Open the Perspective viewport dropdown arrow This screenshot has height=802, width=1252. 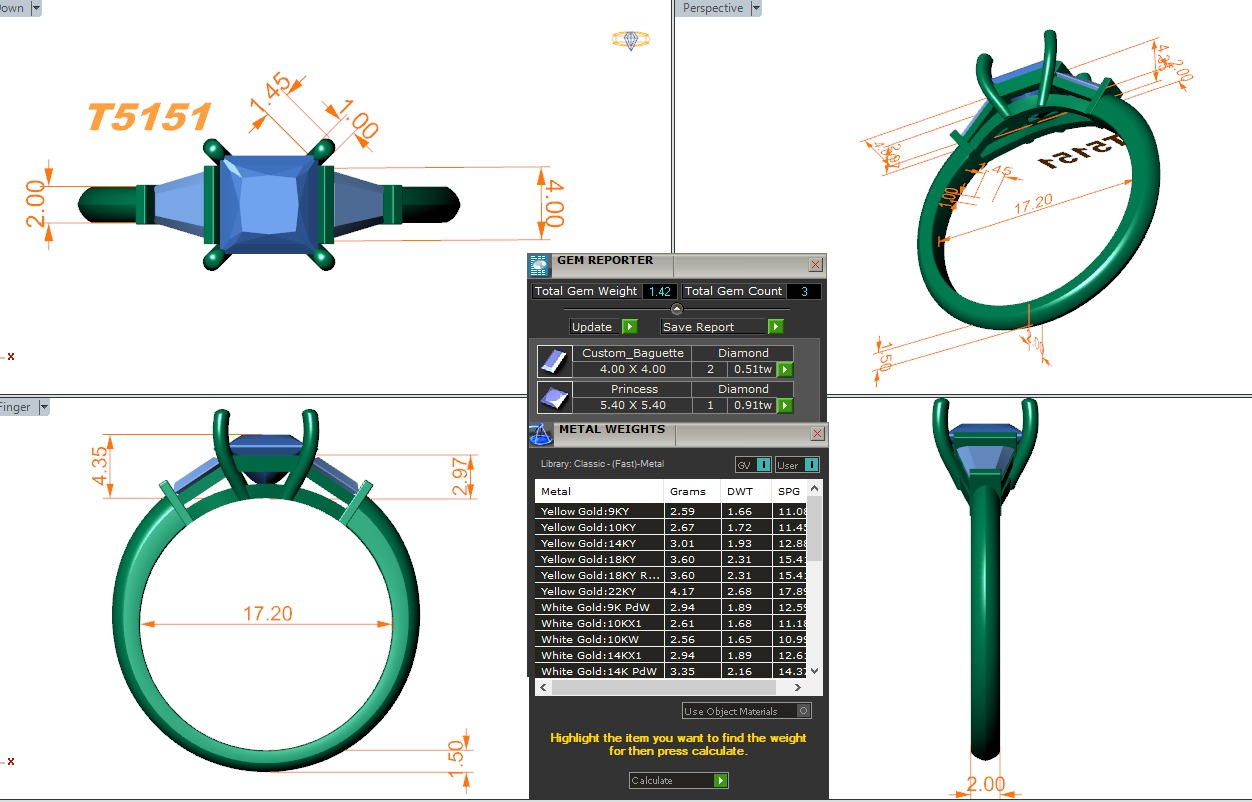coord(756,8)
